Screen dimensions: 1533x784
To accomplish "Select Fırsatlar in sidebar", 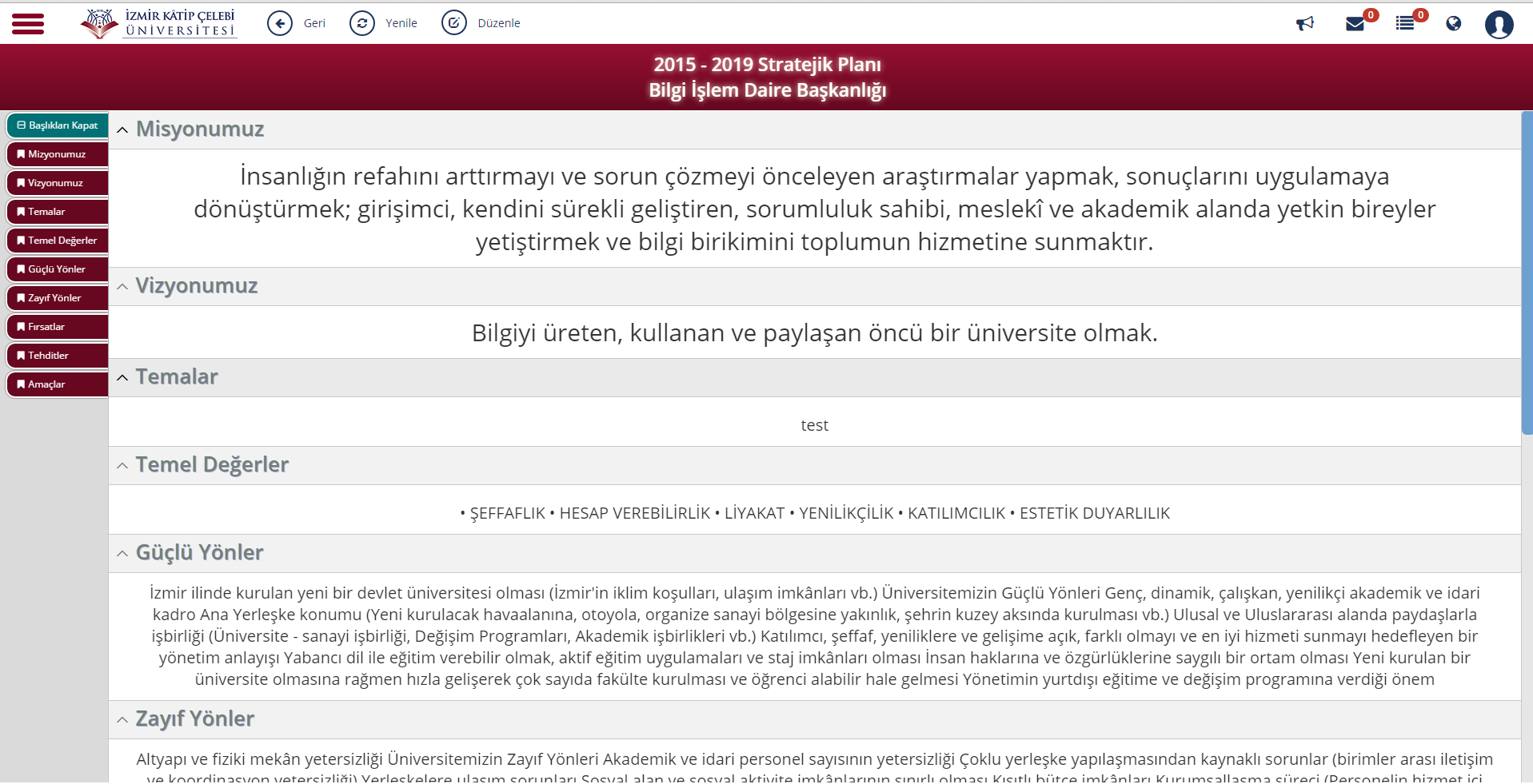I will click(x=58, y=327).
